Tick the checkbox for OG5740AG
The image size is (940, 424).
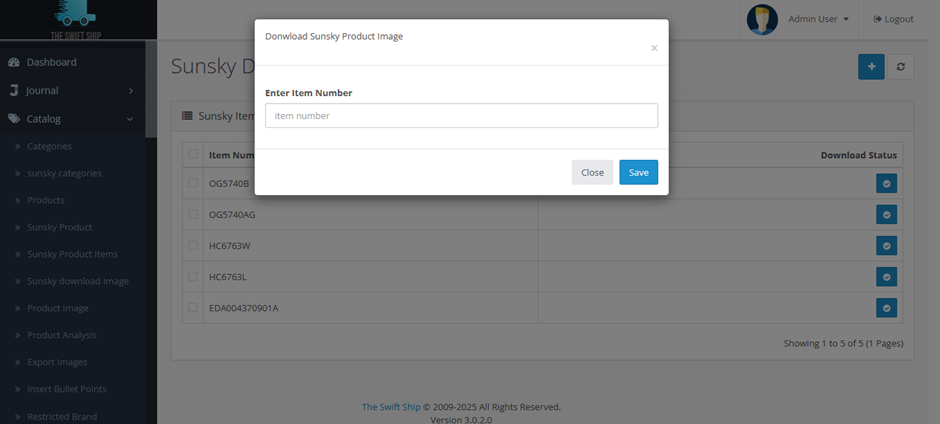[x=192, y=215]
